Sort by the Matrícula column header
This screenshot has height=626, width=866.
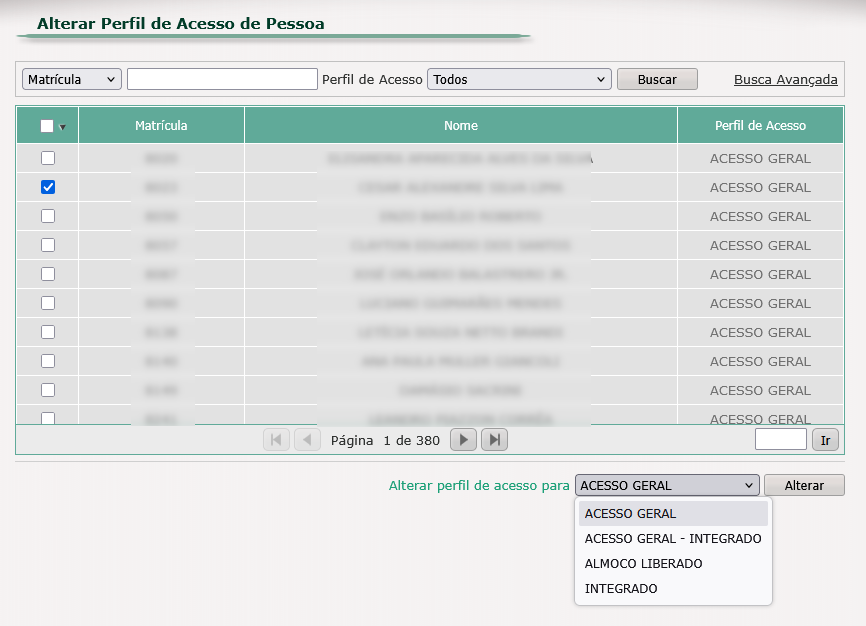(161, 125)
